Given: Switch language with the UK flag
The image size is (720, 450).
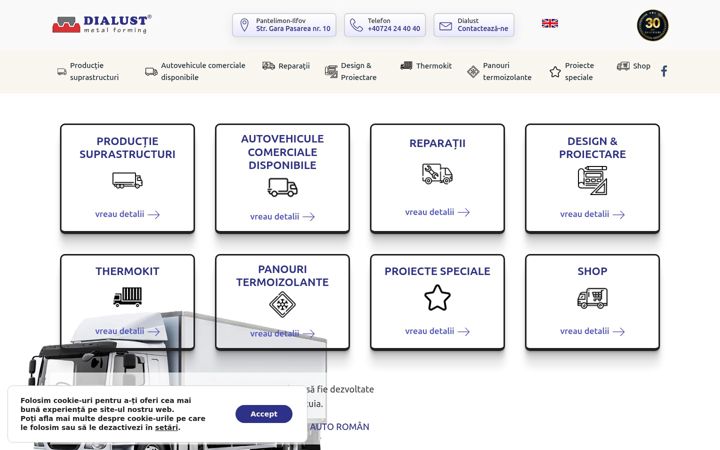Looking at the screenshot, I should pyautogui.click(x=550, y=23).
